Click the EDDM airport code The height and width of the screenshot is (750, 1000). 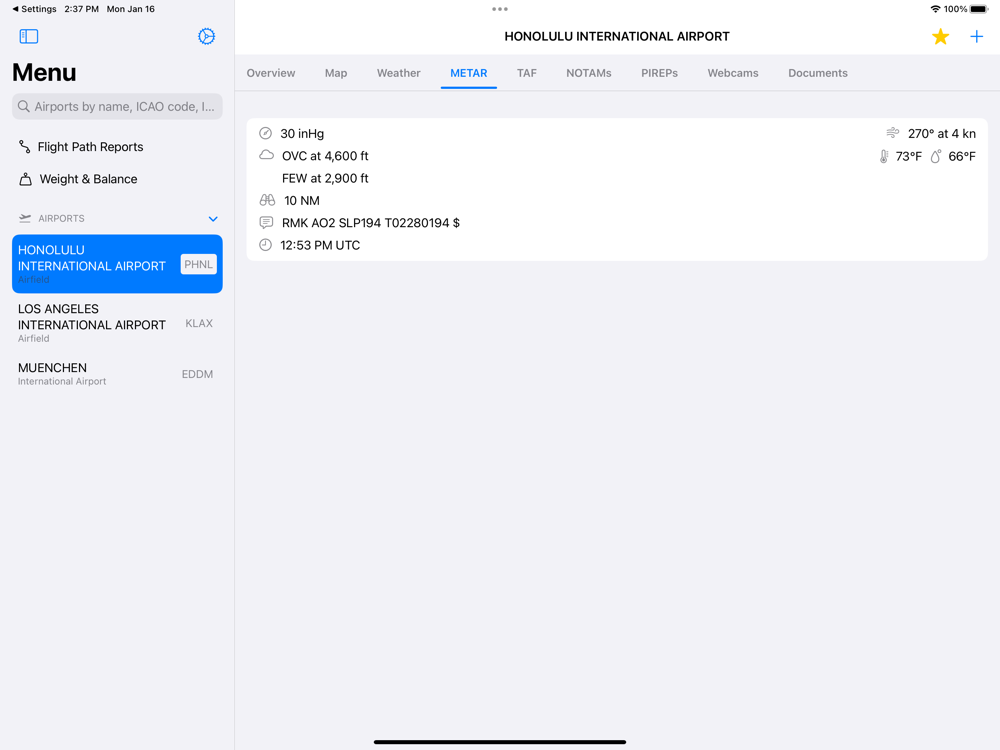point(197,374)
